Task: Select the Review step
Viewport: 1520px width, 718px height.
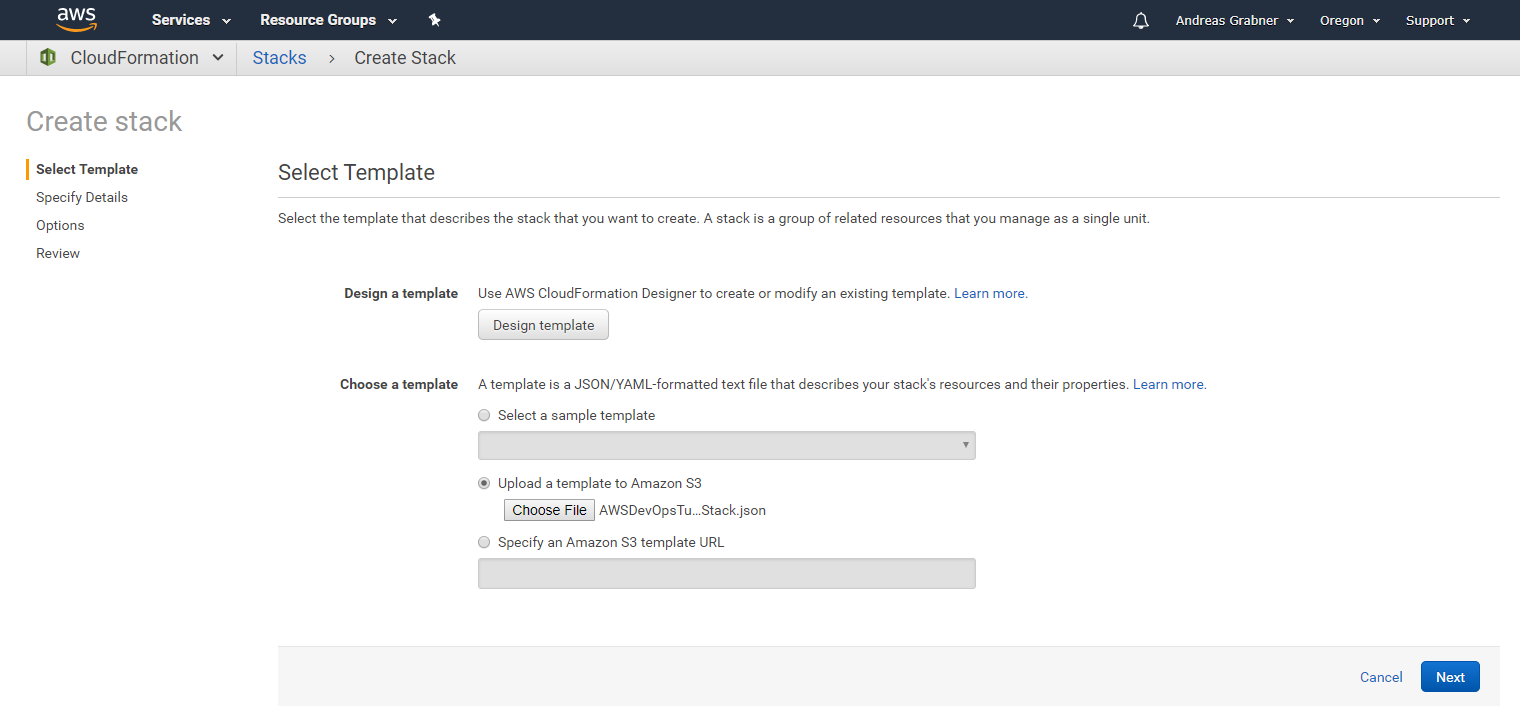Action: click(x=58, y=253)
